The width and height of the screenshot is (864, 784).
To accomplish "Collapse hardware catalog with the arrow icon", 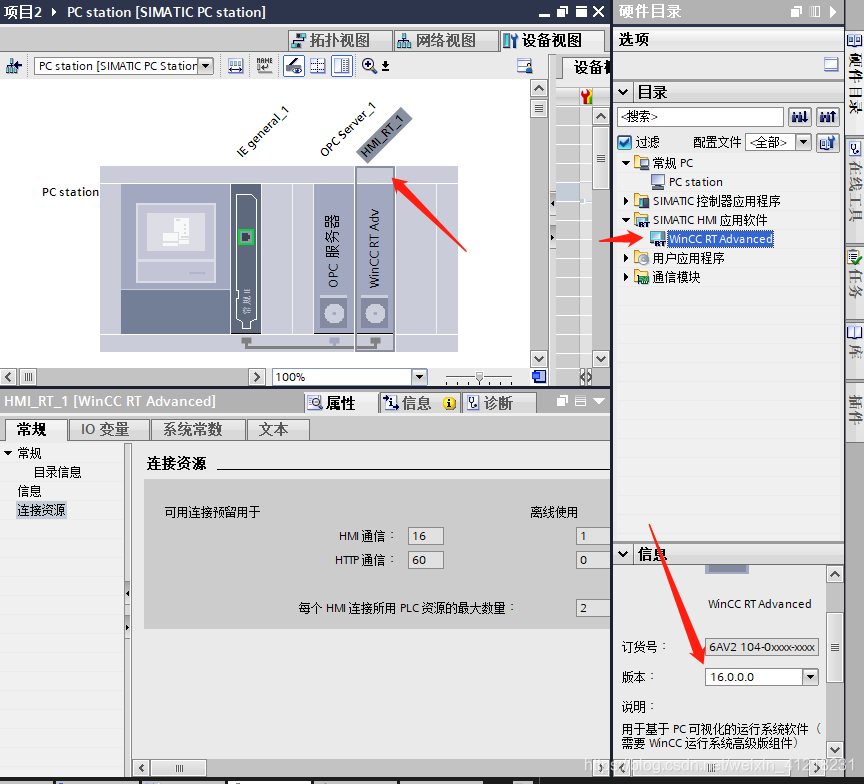I will point(833,12).
